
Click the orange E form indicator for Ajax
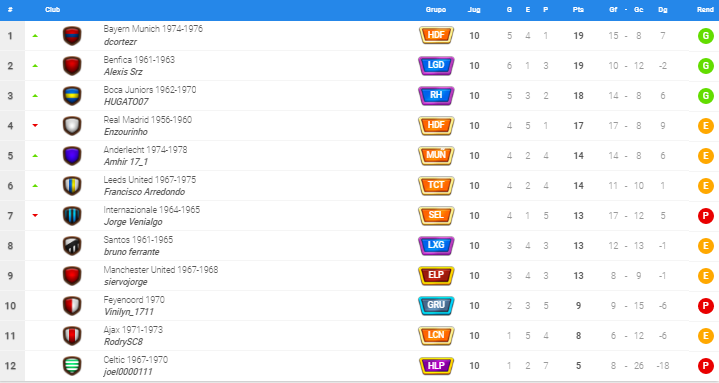(706, 336)
